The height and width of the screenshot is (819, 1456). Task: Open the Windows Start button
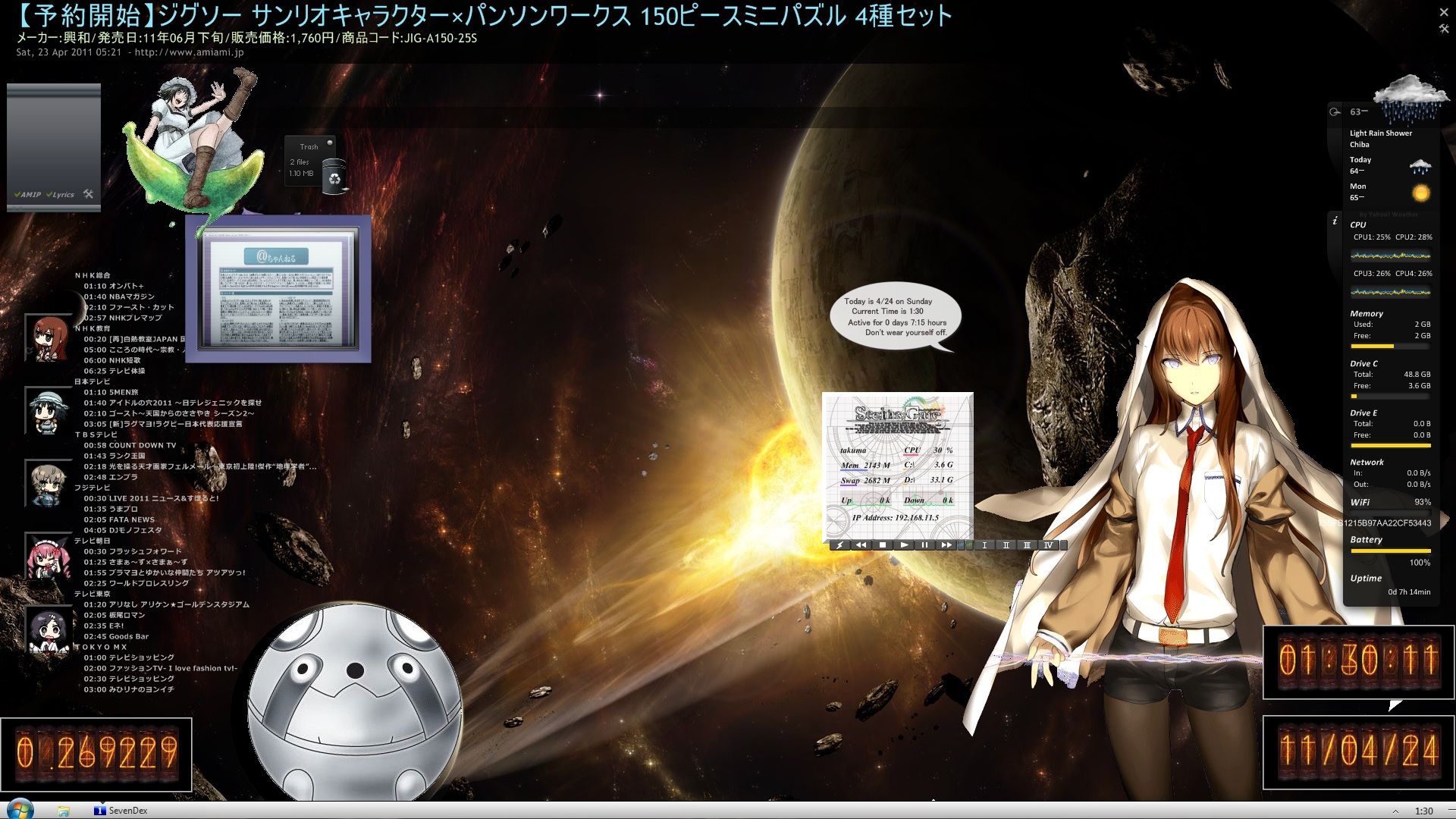pyautogui.click(x=19, y=808)
